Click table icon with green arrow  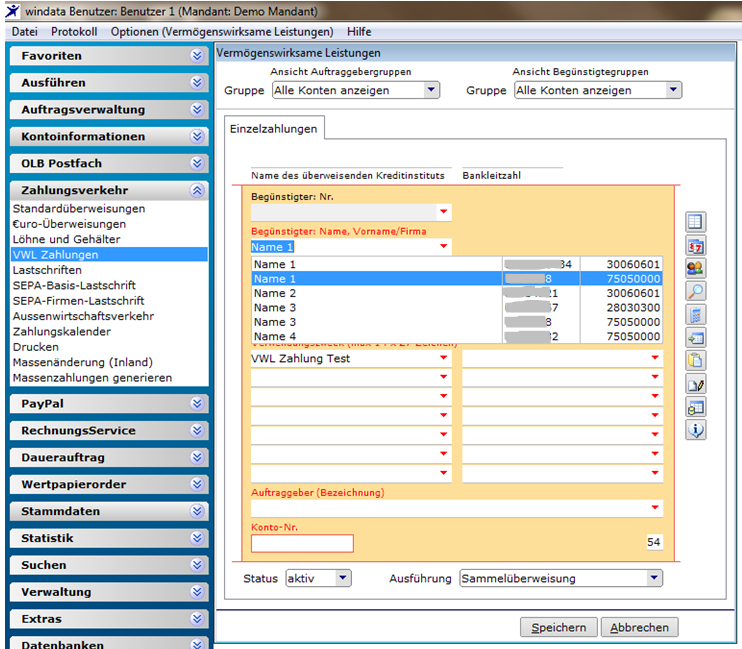click(696, 338)
